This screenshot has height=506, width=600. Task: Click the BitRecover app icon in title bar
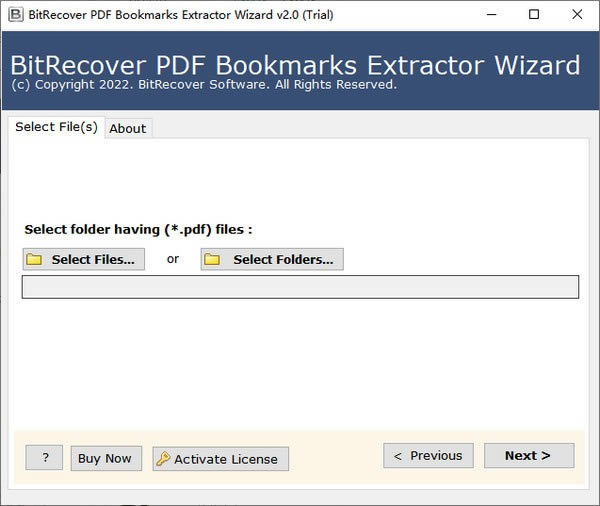[x=15, y=15]
